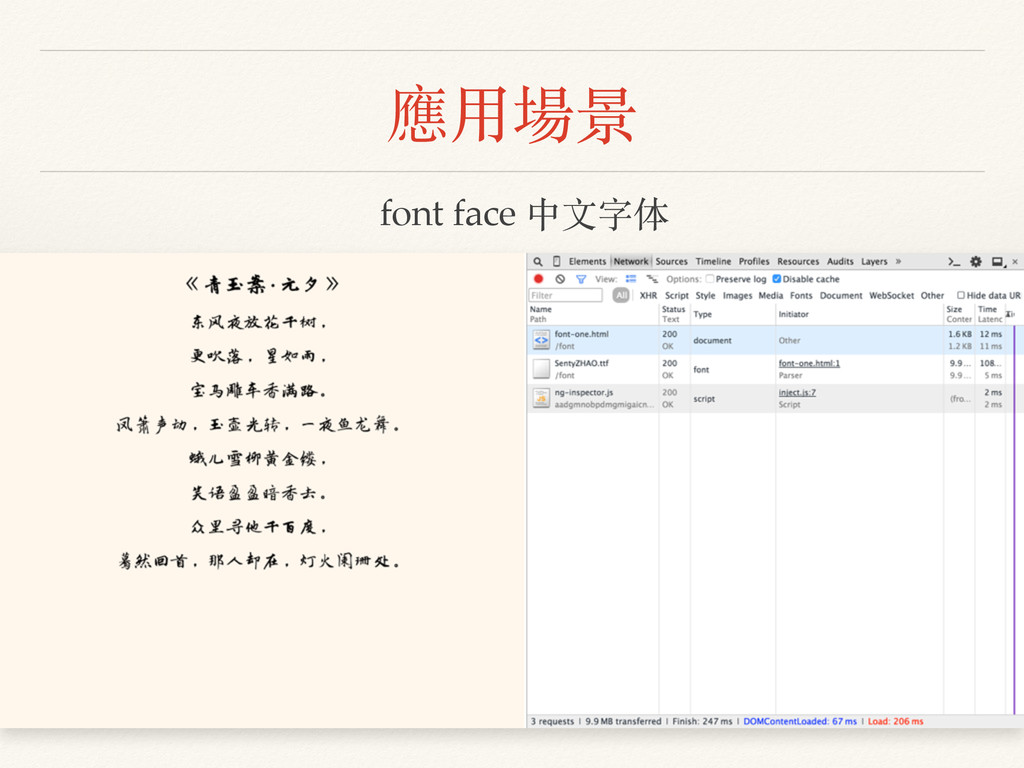The height and width of the screenshot is (768, 1024).
Task: Close DevTools with the X icon
Action: pyautogui.click(x=1015, y=261)
